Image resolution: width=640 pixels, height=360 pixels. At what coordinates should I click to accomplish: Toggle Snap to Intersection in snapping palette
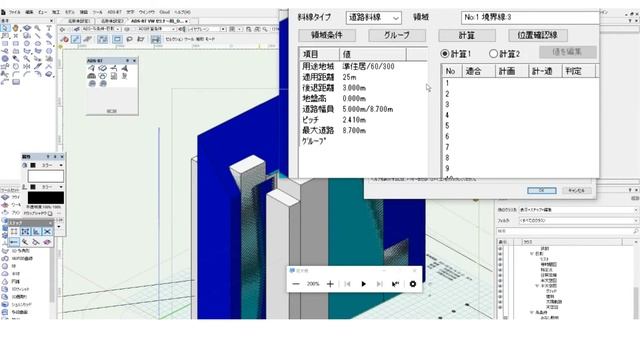48,231
